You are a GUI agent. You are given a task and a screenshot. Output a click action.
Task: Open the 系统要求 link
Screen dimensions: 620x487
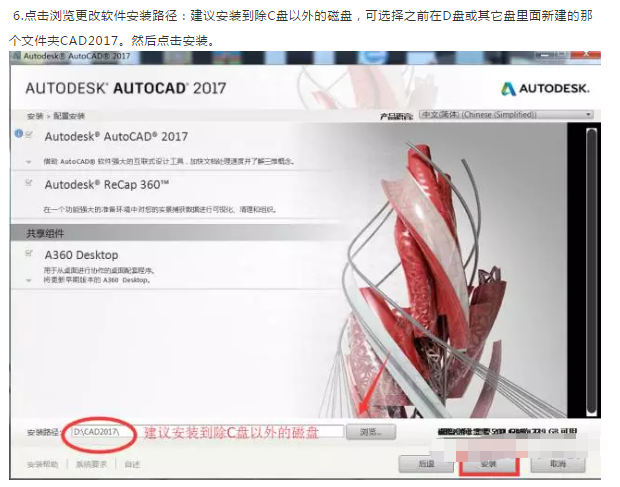point(91,464)
